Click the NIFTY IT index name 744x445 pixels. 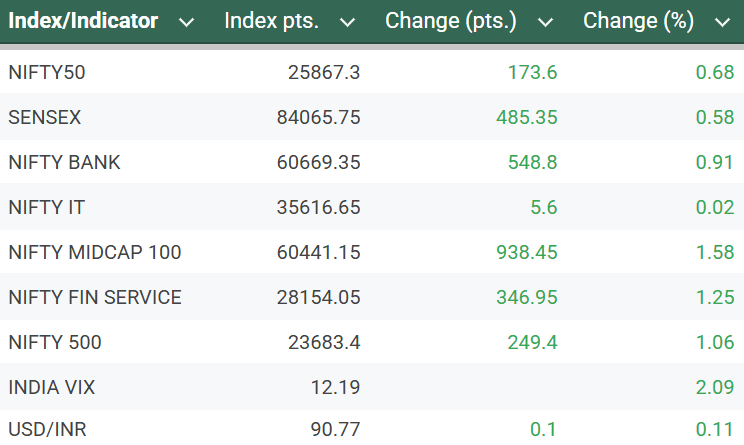[48, 207]
